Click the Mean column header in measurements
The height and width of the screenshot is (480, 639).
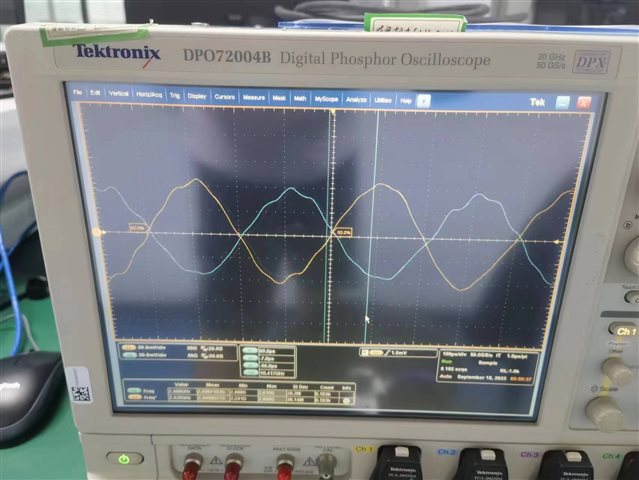(x=213, y=385)
